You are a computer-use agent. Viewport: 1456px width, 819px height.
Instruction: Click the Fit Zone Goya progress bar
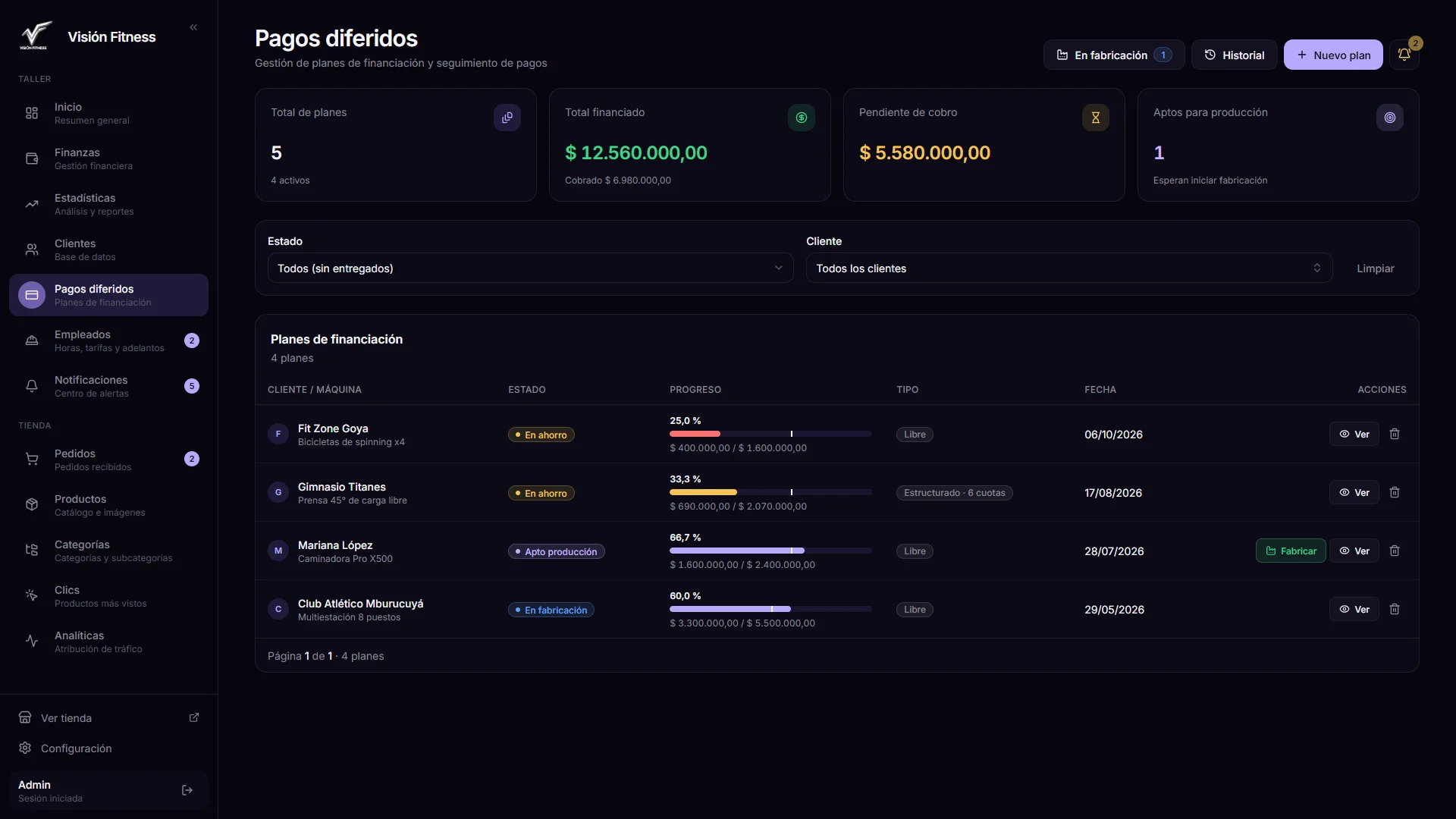pos(770,434)
